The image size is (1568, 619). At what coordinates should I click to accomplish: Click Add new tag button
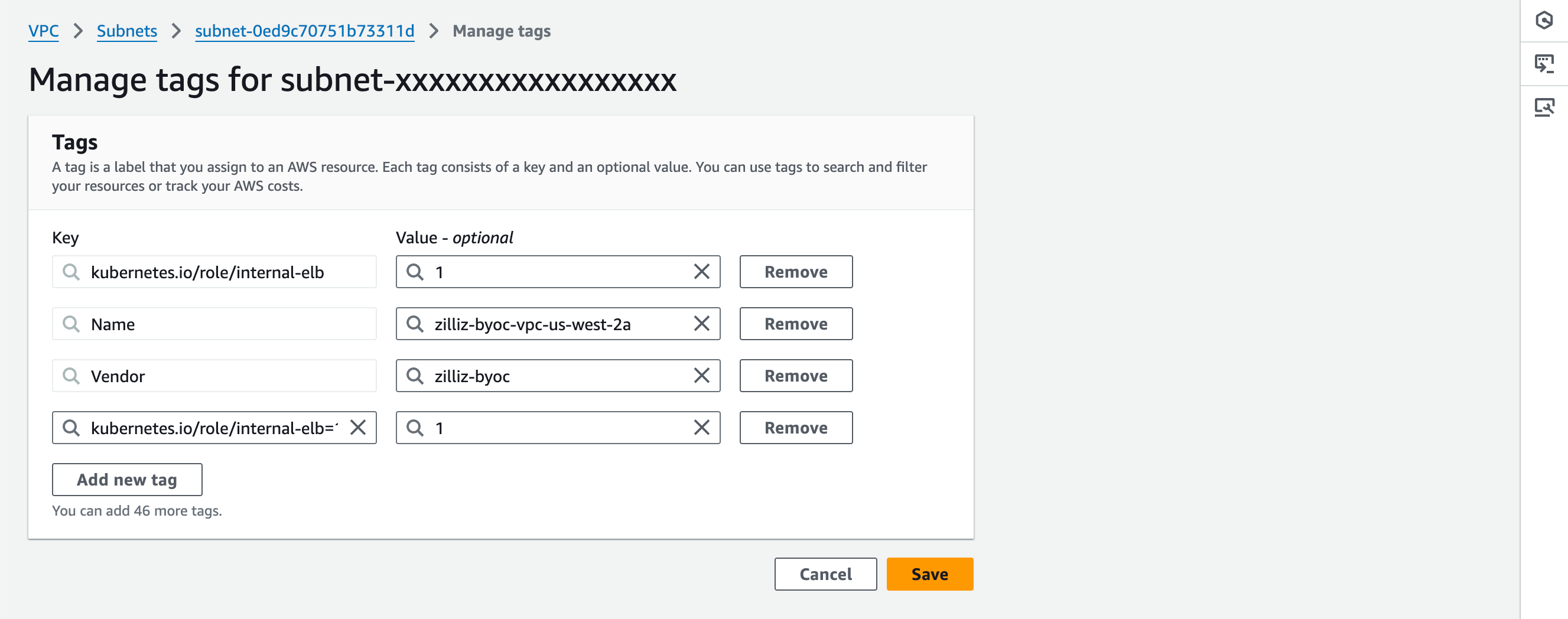coord(126,480)
